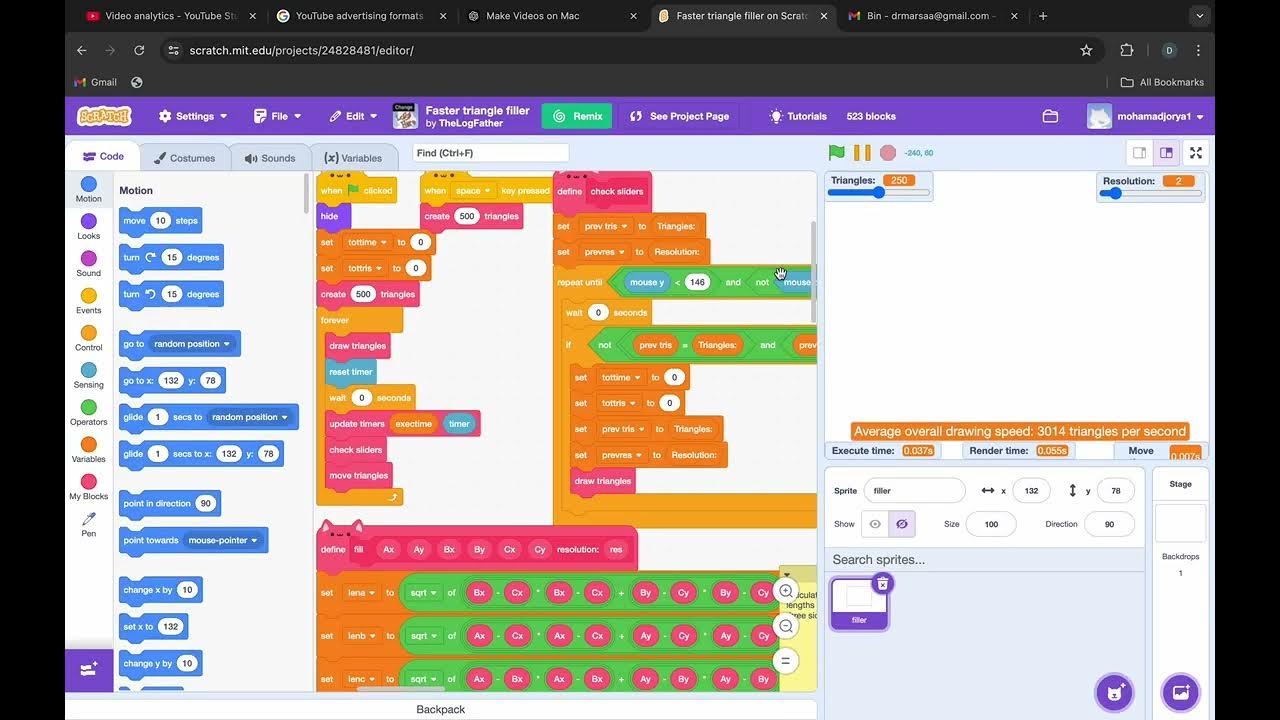The height and width of the screenshot is (720, 1280).
Task: Open the Backpack panel
Action: coord(441,709)
